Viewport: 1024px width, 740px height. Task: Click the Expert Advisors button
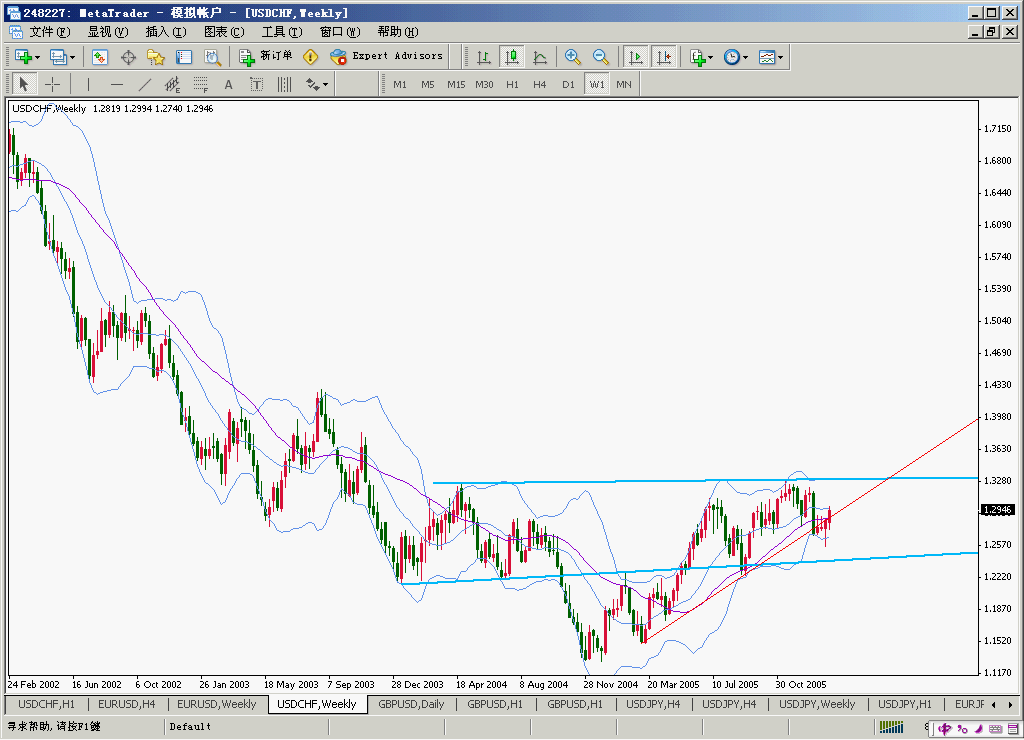(386, 57)
